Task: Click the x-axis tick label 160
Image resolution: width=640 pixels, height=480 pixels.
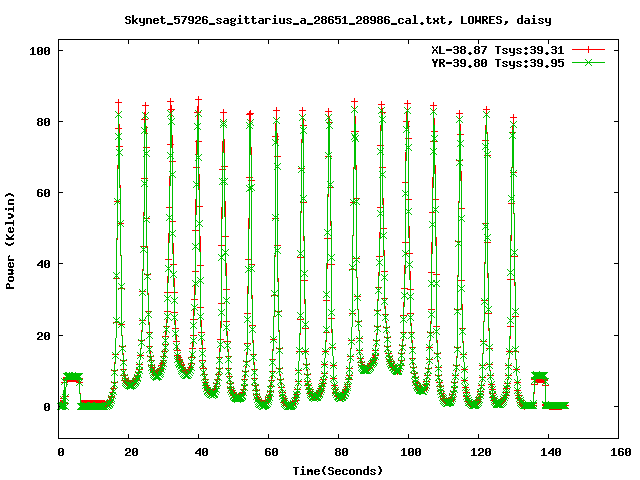Action: 621,452
